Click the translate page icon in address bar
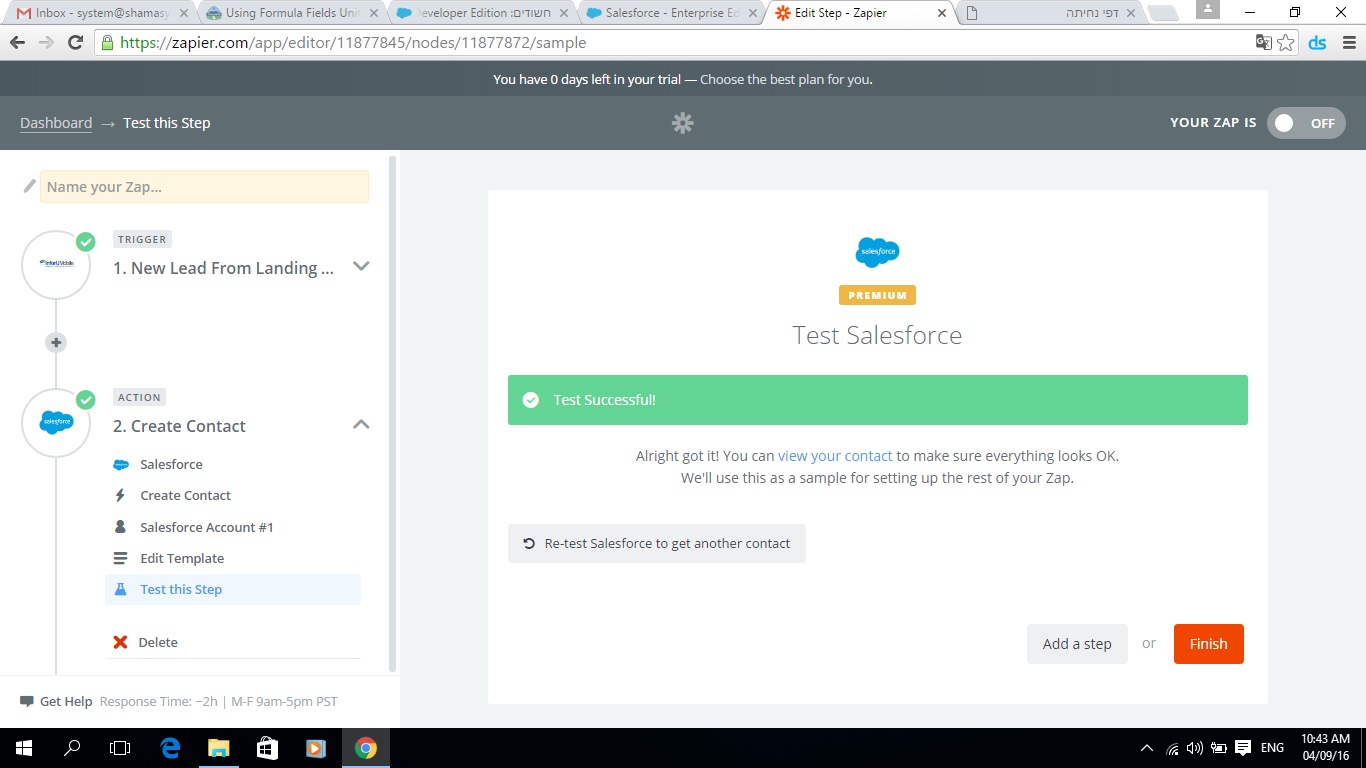This screenshot has width=1366, height=768. point(1264,43)
